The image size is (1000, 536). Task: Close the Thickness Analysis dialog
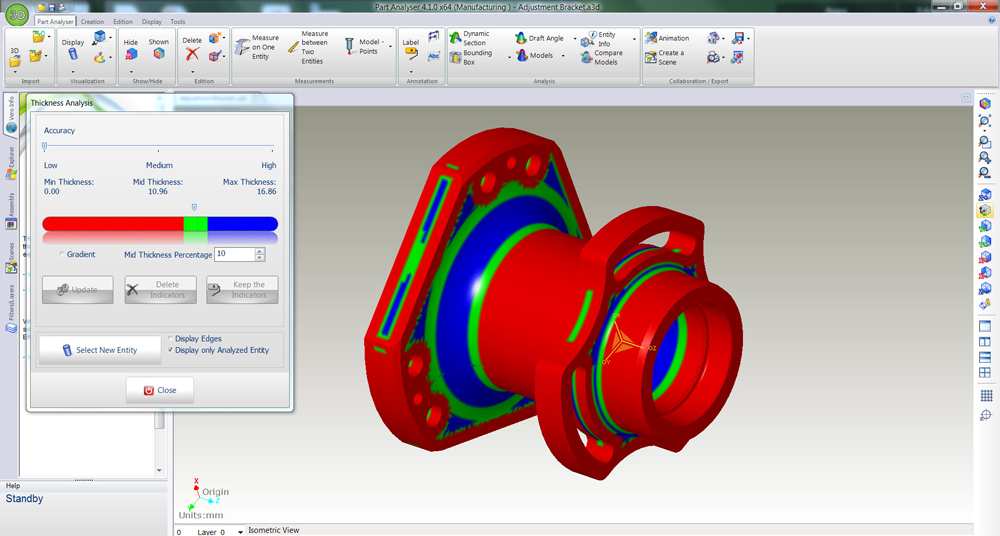click(160, 390)
